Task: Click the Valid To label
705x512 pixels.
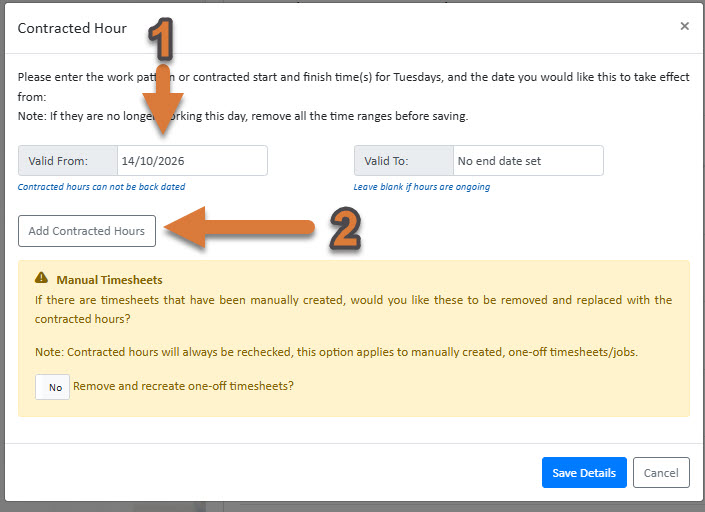Action: 386,161
